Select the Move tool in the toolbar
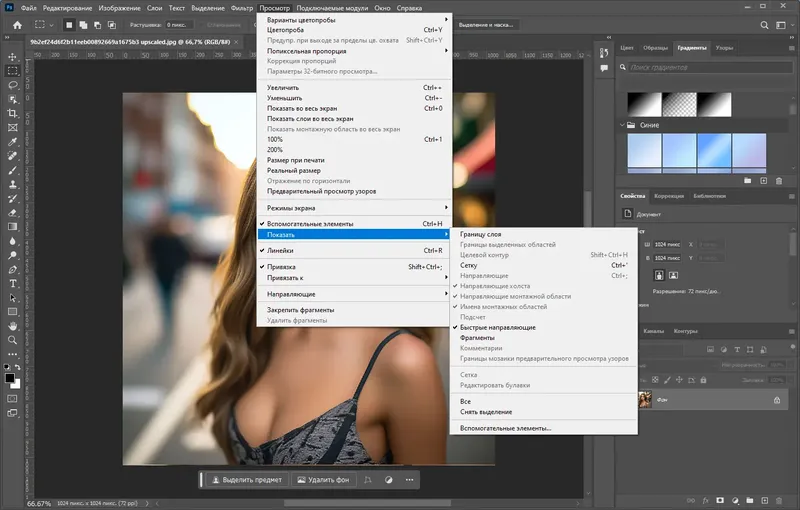 tap(13, 57)
